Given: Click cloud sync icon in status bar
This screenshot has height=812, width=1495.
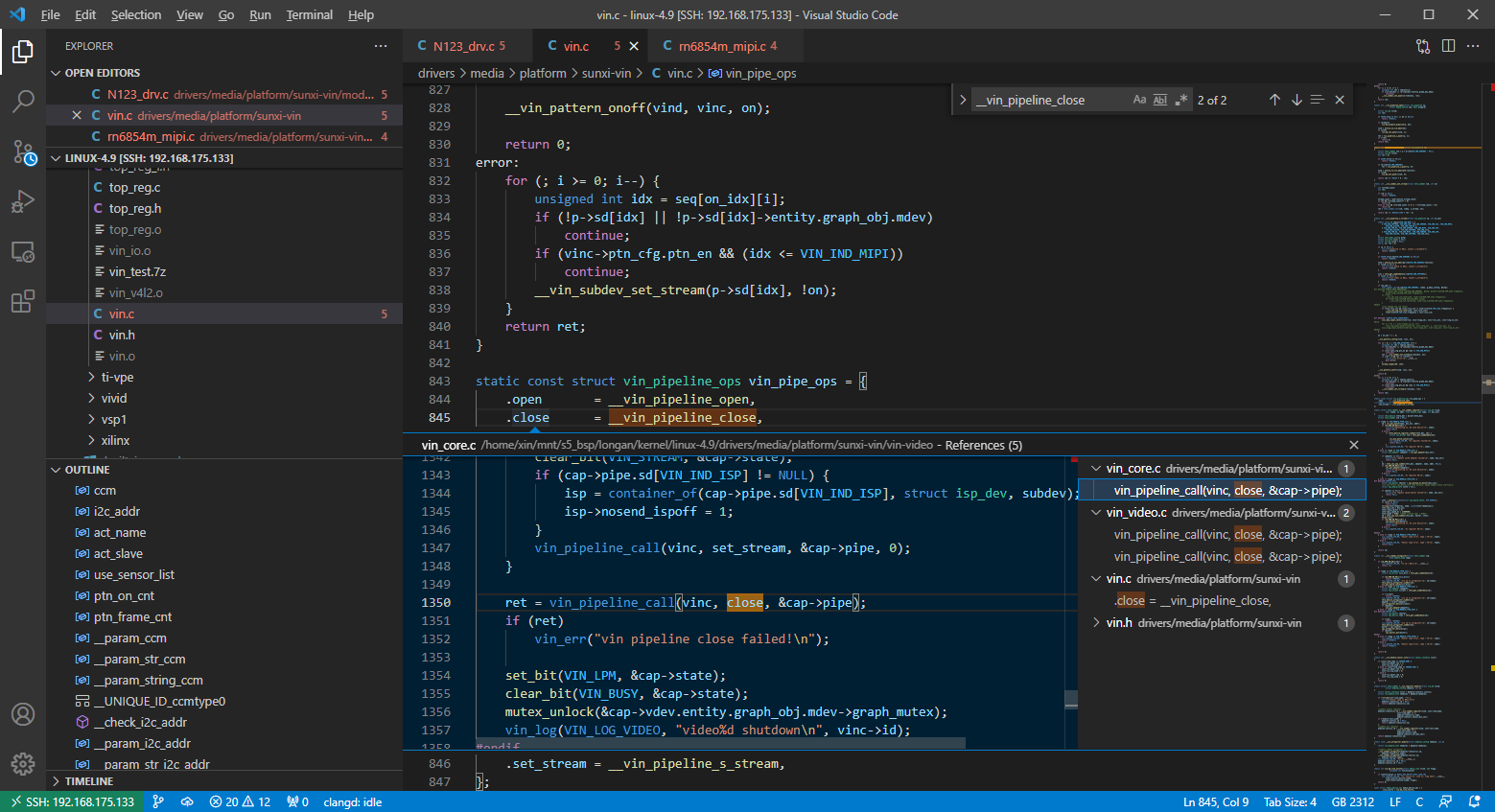Looking at the screenshot, I should (187, 801).
